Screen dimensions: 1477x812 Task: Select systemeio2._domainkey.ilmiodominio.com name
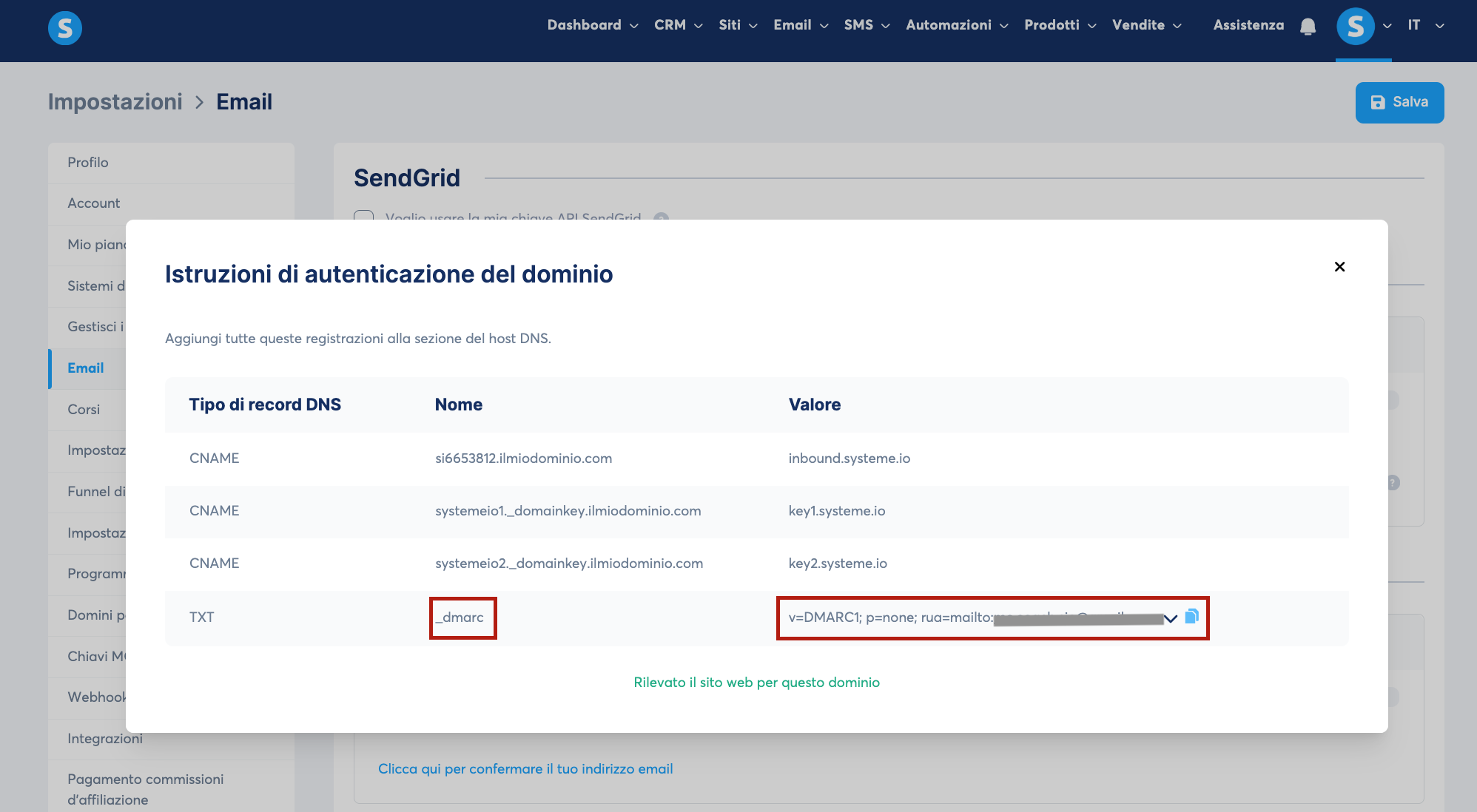[569, 564]
